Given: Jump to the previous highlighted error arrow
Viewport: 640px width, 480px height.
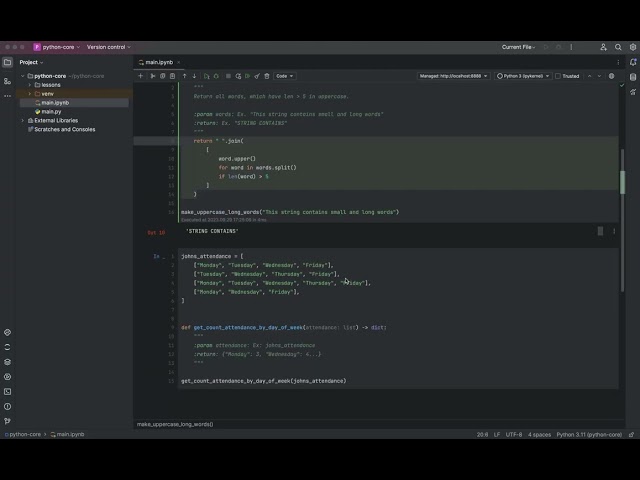Looking at the screenshot, I should click(x=589, y=76).
